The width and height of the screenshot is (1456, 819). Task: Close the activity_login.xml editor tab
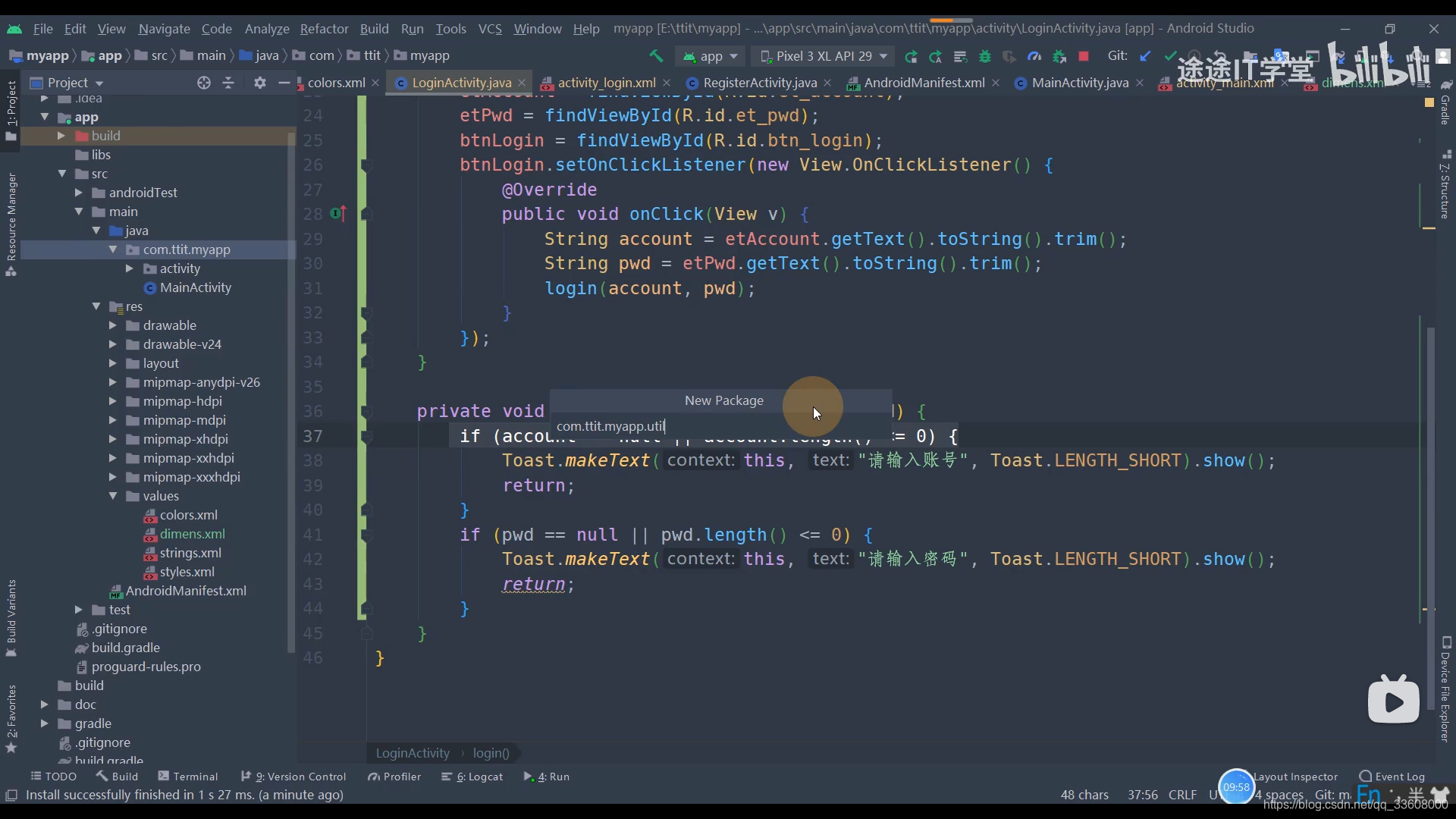(x=667, y=83)
